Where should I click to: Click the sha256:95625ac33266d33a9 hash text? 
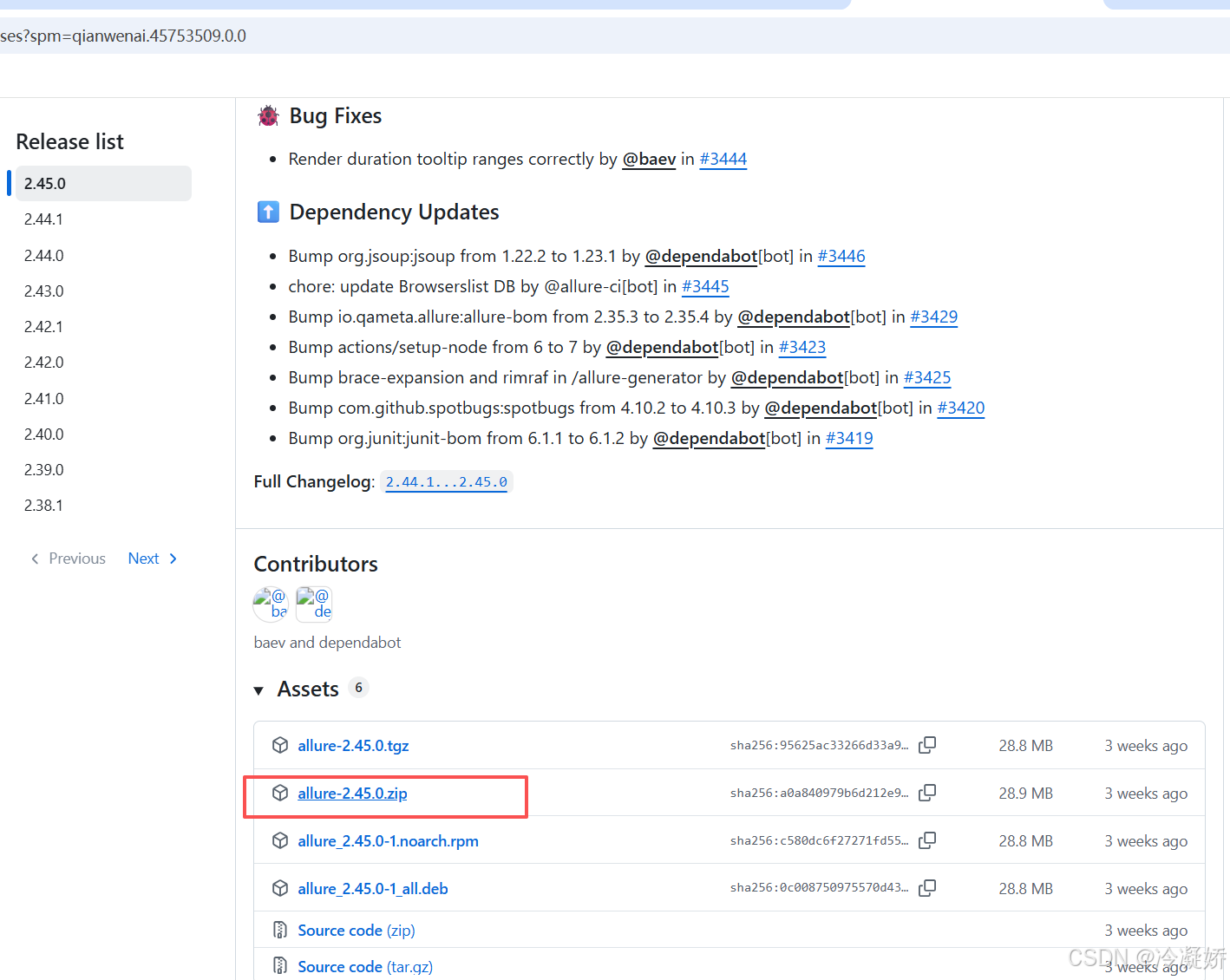pyautogui.click(x=820, y=745)
